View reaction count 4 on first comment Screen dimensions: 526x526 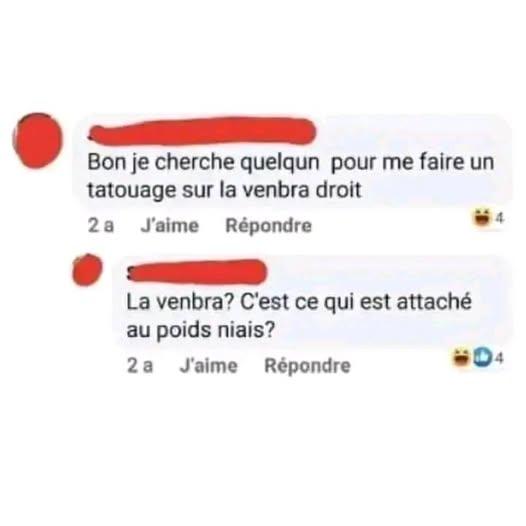click(499, 218)
